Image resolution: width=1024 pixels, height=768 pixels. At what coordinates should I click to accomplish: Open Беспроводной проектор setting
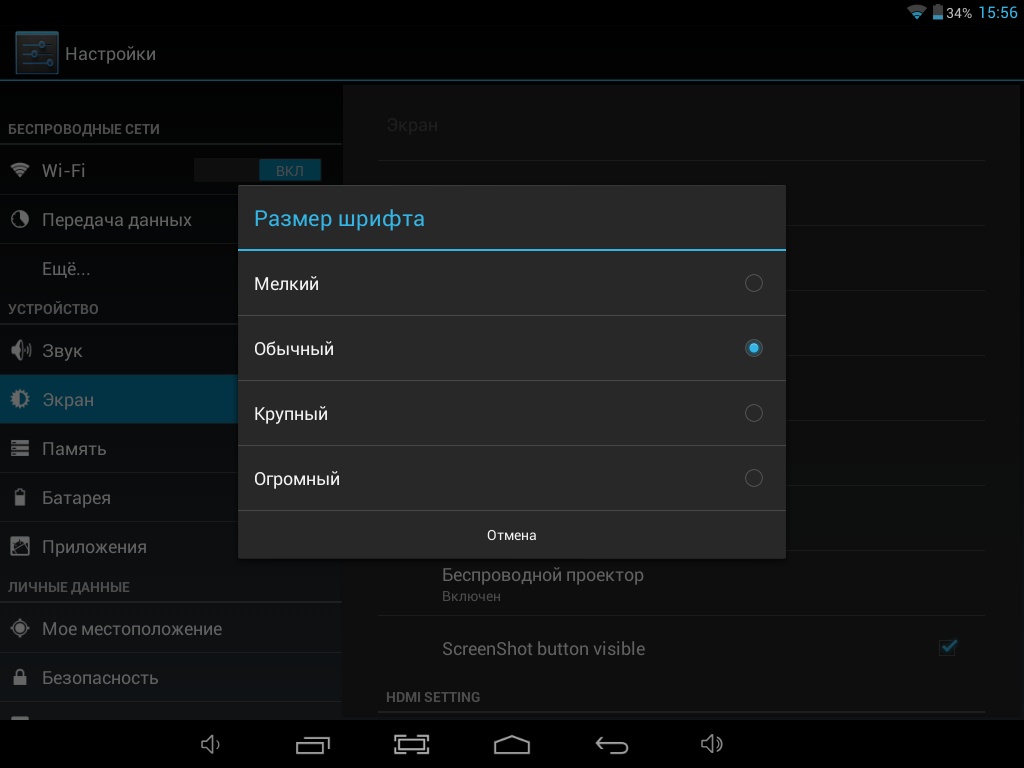coord(543,583)
